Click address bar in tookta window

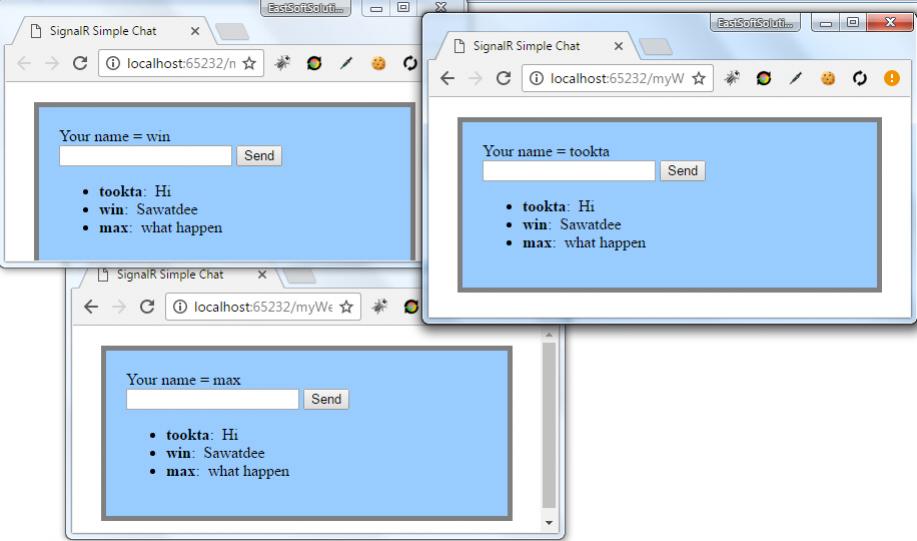[x=617, y=78]
